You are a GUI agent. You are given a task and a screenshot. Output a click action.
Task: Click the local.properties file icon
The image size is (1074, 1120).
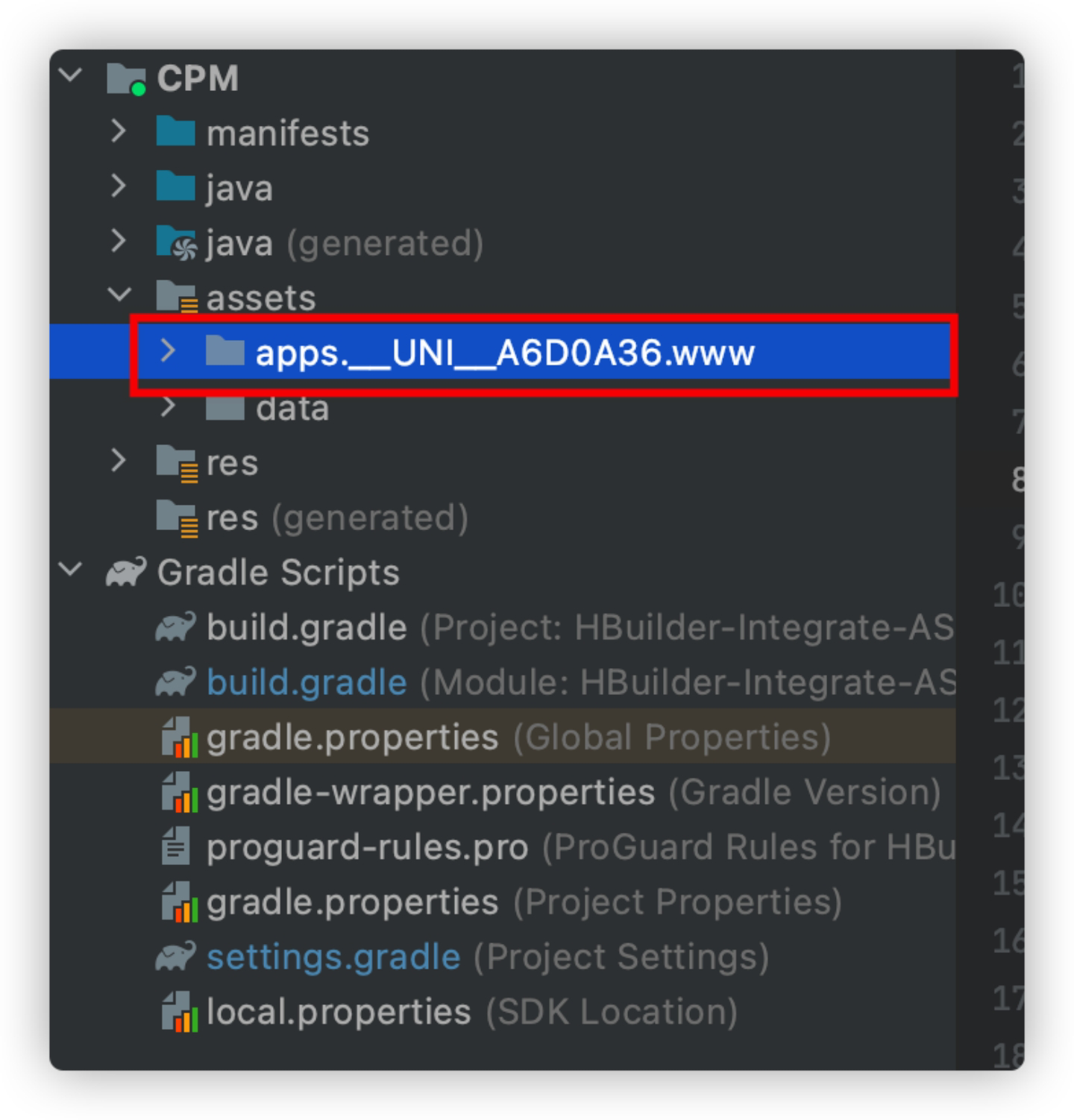179,1012
